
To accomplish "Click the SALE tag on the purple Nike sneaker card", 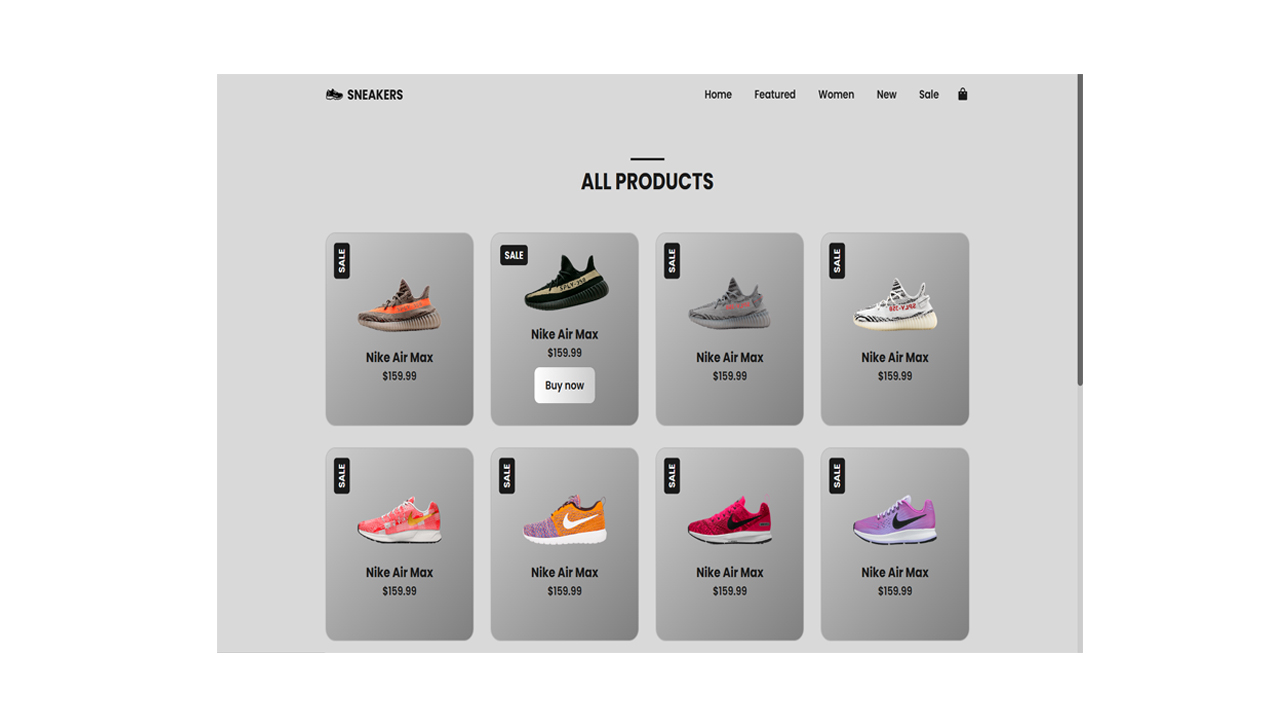I will click(x=837, y=476).
